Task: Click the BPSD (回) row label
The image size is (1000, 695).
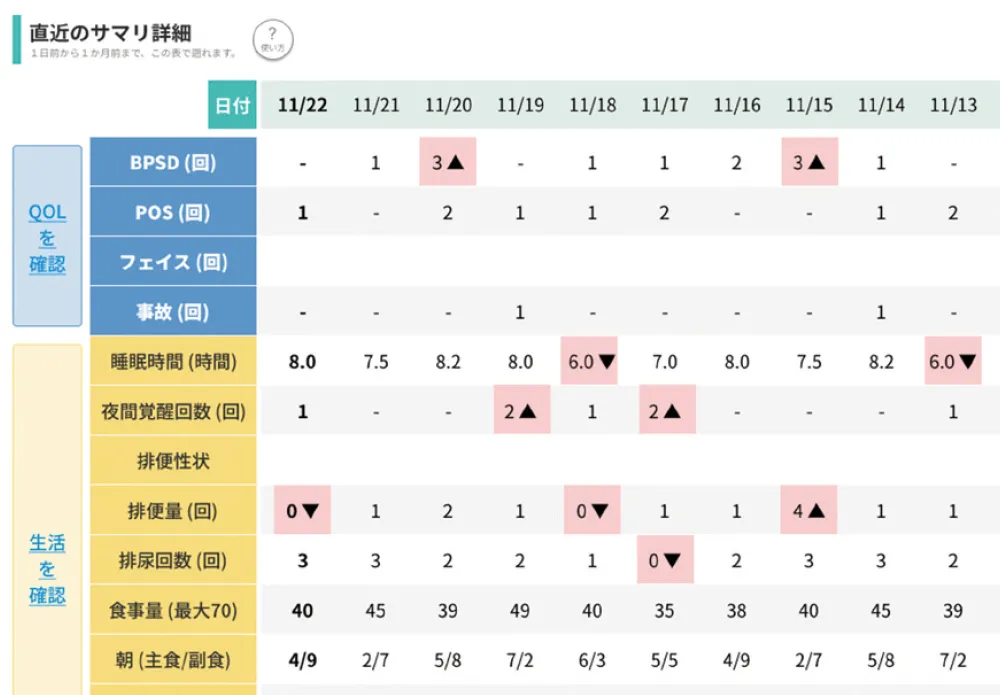Action: pyautogui.click(x=173, y=162)
